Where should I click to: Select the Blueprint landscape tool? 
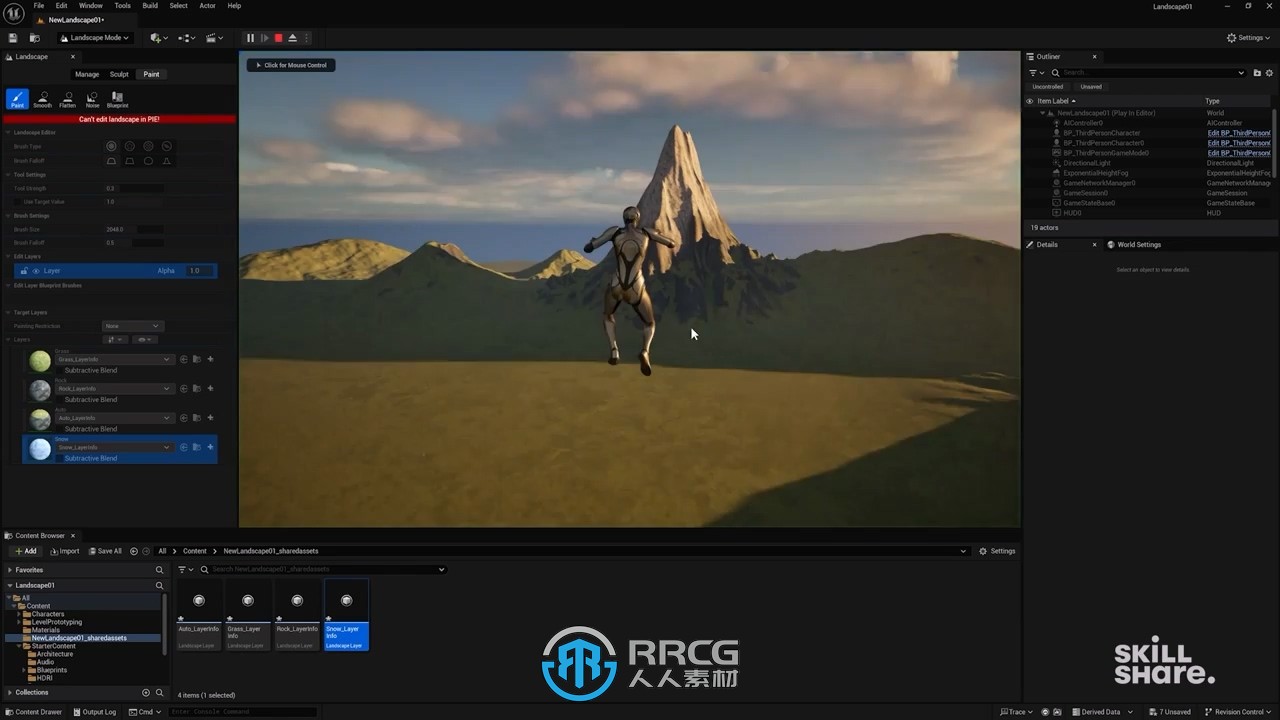tap(117, 98)
